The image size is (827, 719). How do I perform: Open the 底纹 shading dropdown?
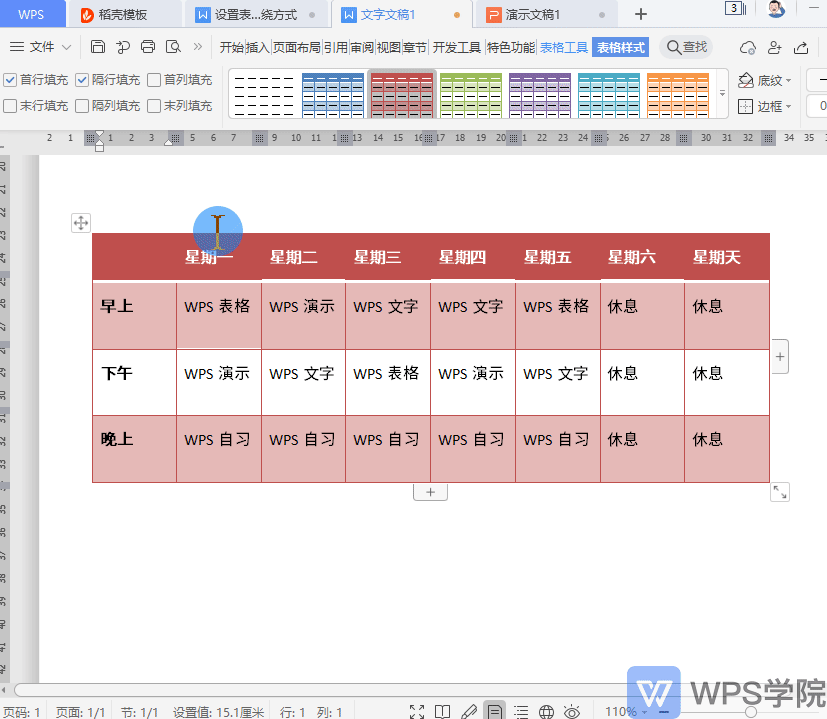pos(765,80)
